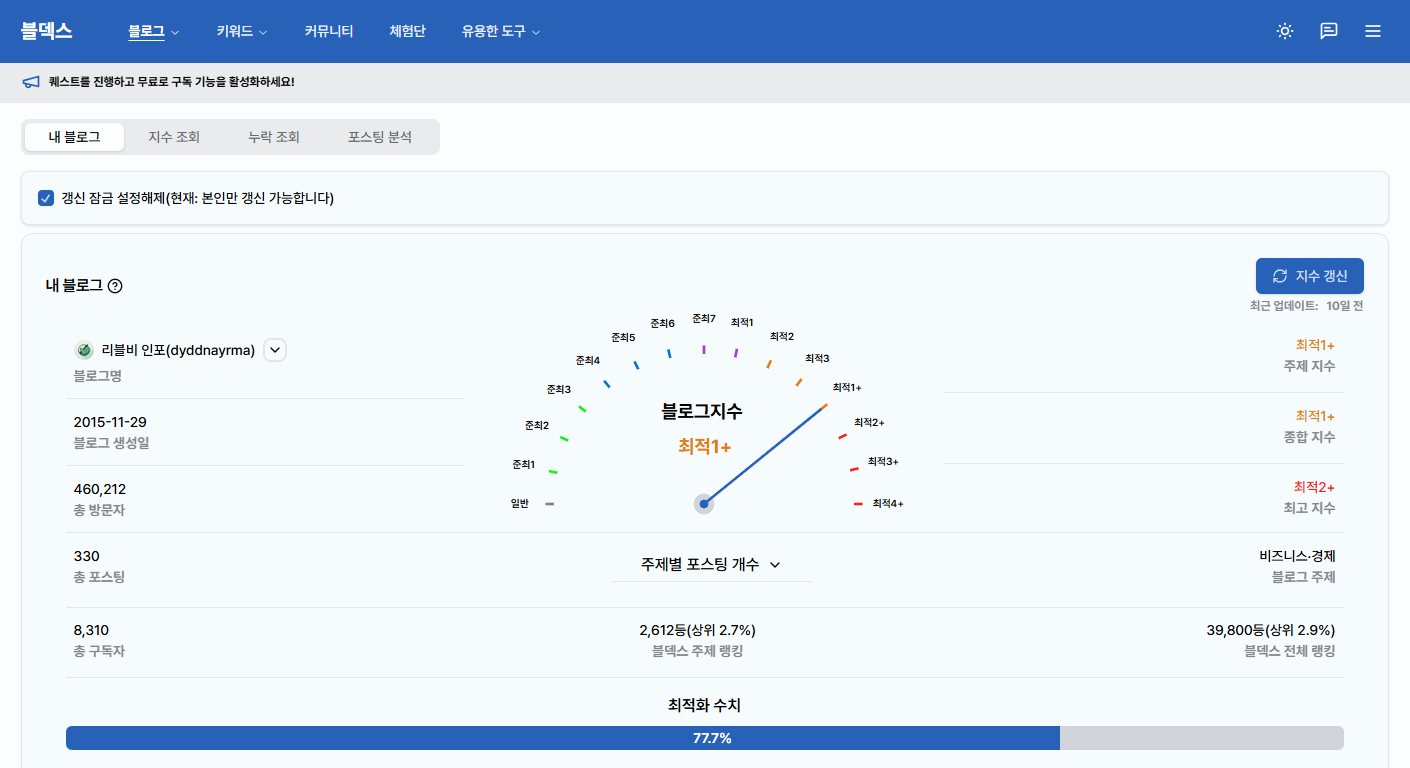Expand the blog name selector chevron

click(x=274, y=349)
